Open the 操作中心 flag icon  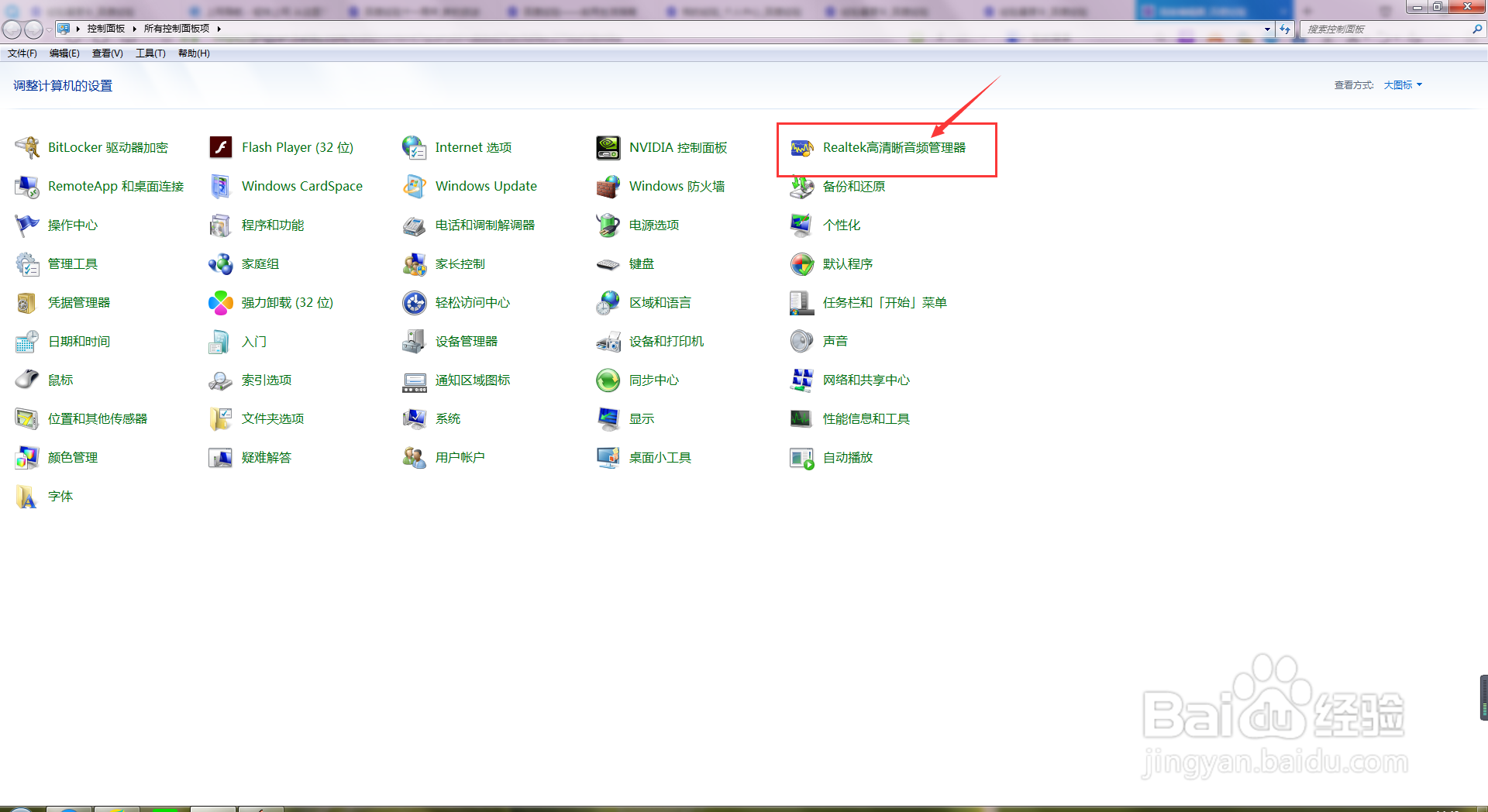coord(27,225)
